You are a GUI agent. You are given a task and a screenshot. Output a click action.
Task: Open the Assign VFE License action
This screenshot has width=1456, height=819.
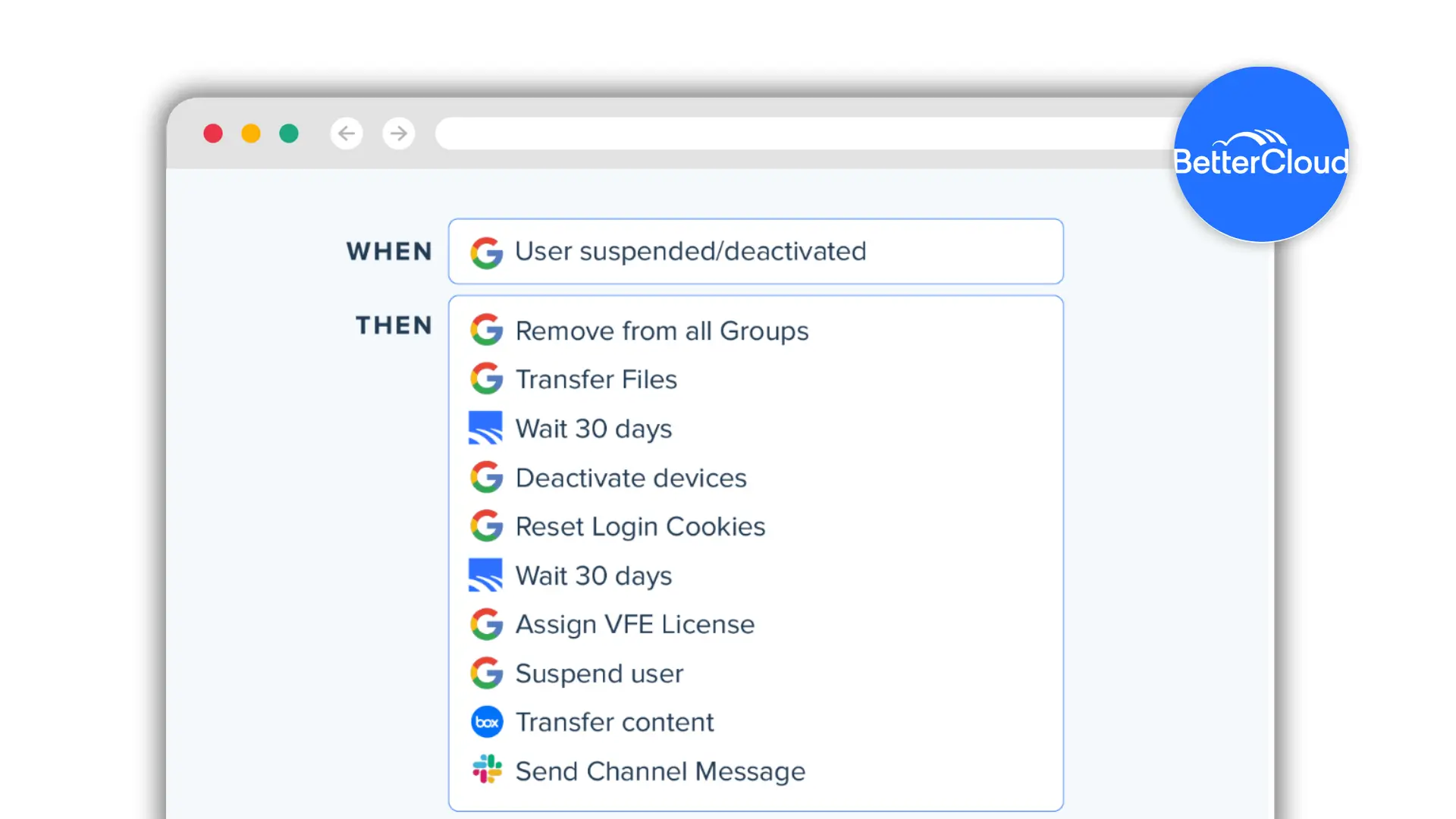(x=635, y=624)
